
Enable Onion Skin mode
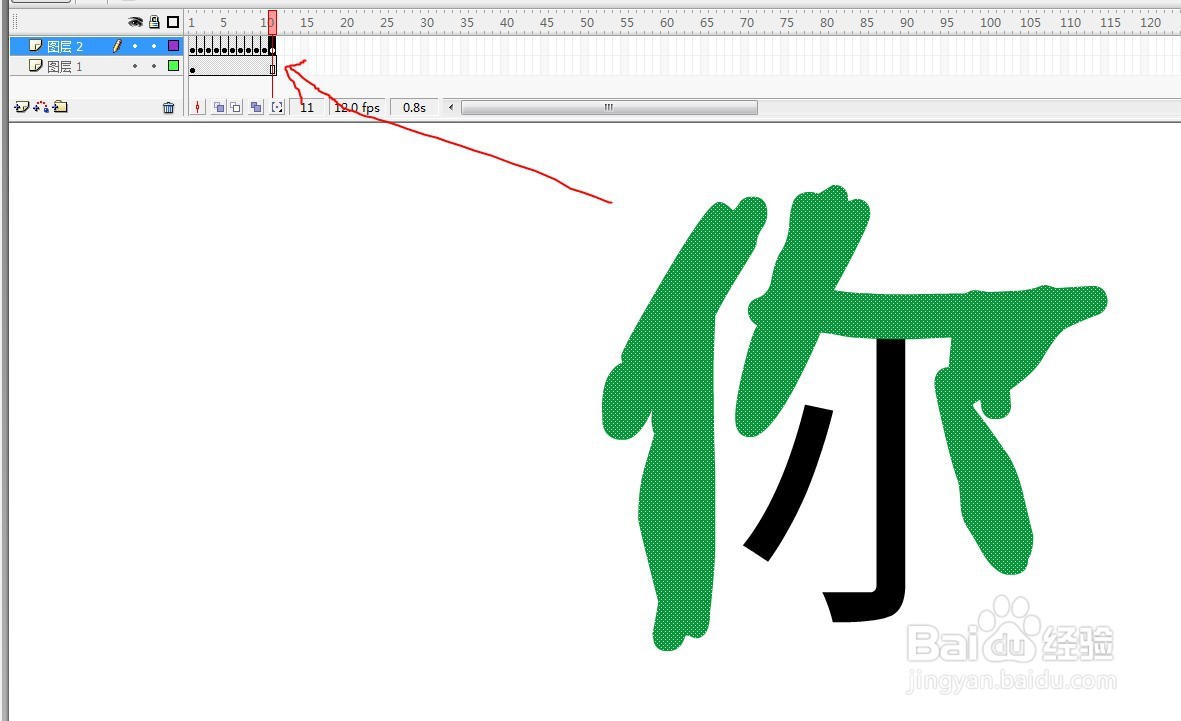pyautogui.click(x=219, y=106)
